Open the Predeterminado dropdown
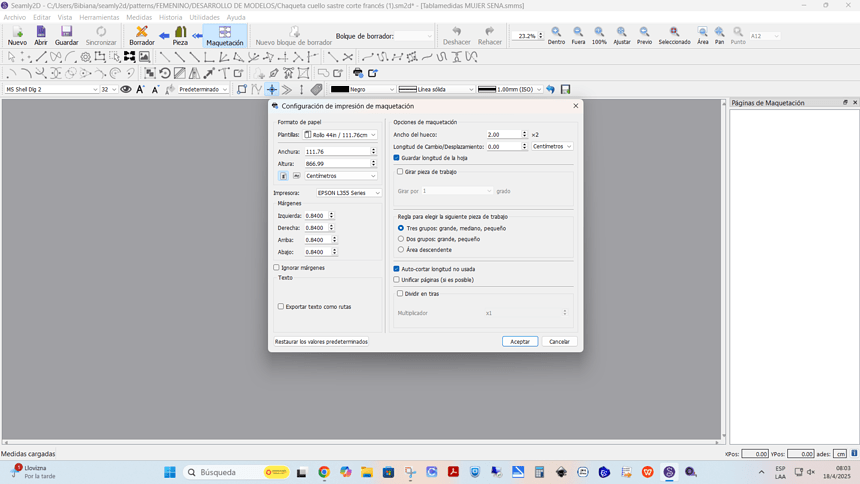 tap(203, 89)
